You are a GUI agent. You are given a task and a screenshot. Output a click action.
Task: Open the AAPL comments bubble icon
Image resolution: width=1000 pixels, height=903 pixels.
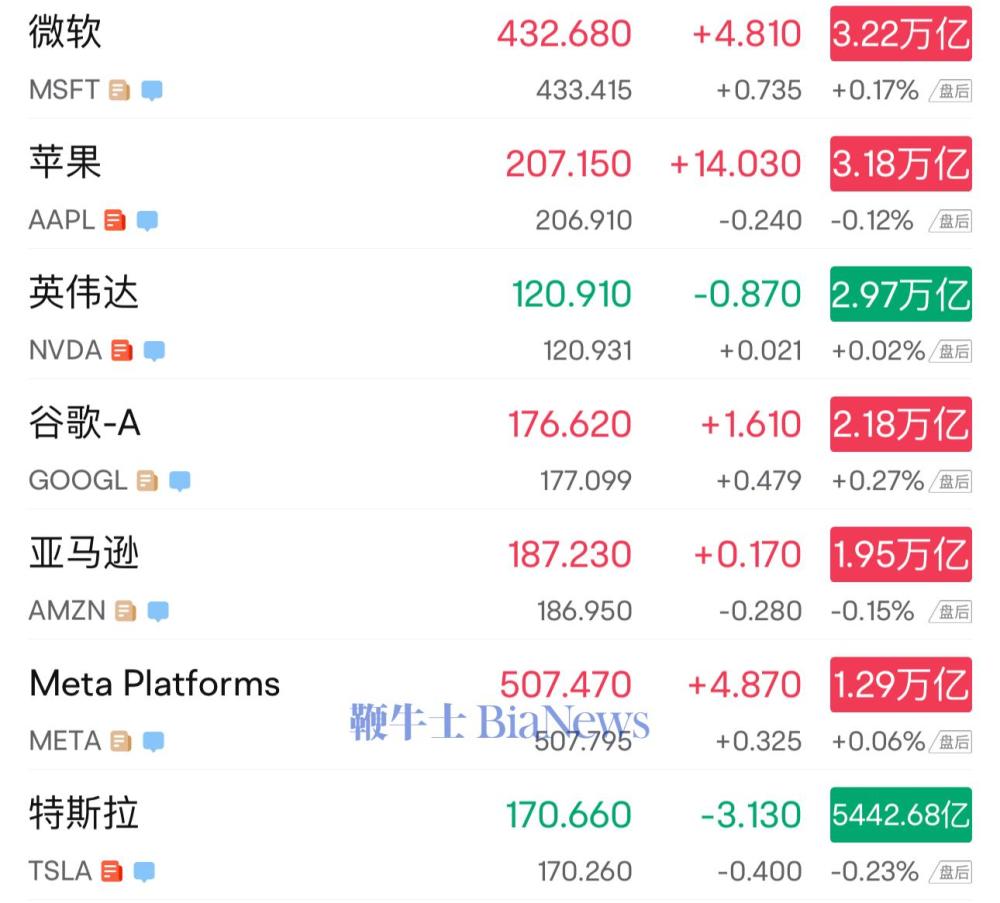pyautogui.click(x=147, y=221)
